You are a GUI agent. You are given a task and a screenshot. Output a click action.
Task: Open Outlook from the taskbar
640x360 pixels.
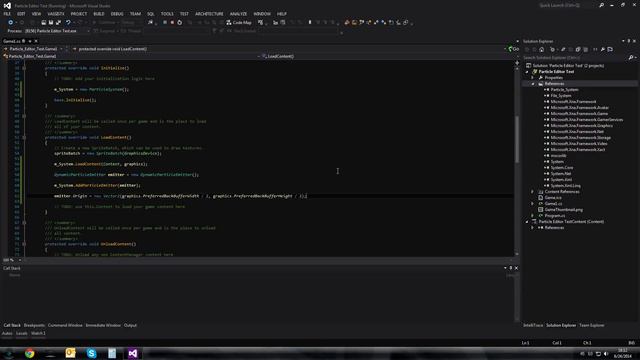71,353
